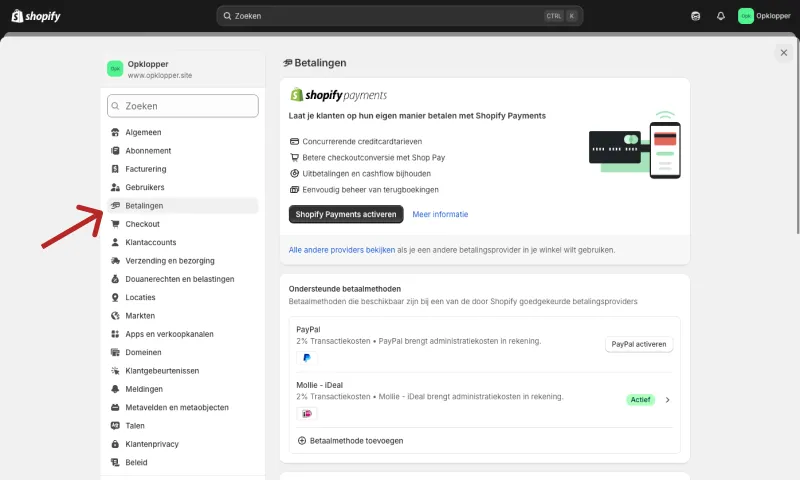Click the iDeal logo badge
Viewport: 800px width, 480px height.
tap(307, 413)
